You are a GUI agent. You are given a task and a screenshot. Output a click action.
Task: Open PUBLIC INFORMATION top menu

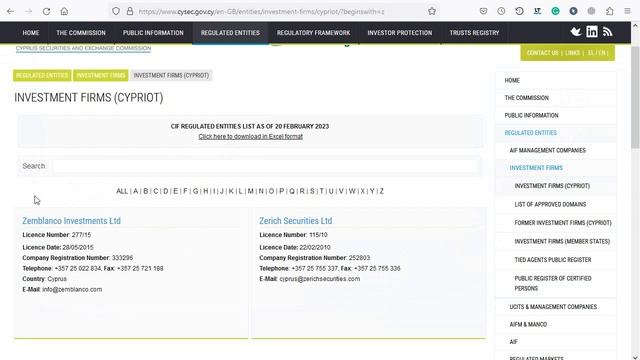pyautogui.click(x=153, y=33)
